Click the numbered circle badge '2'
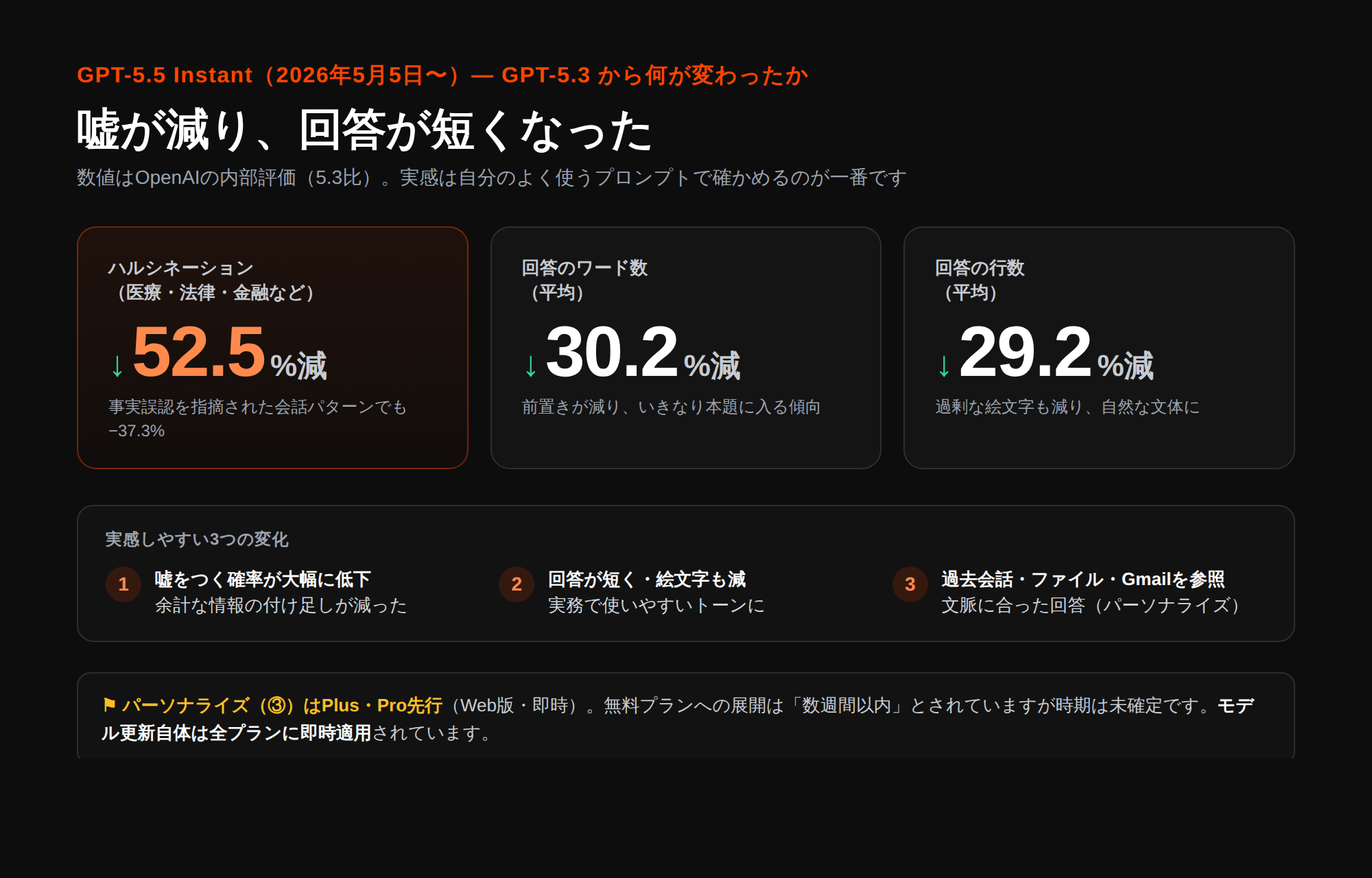This screenshot has width=1372, height=878. tap(517, 584)
